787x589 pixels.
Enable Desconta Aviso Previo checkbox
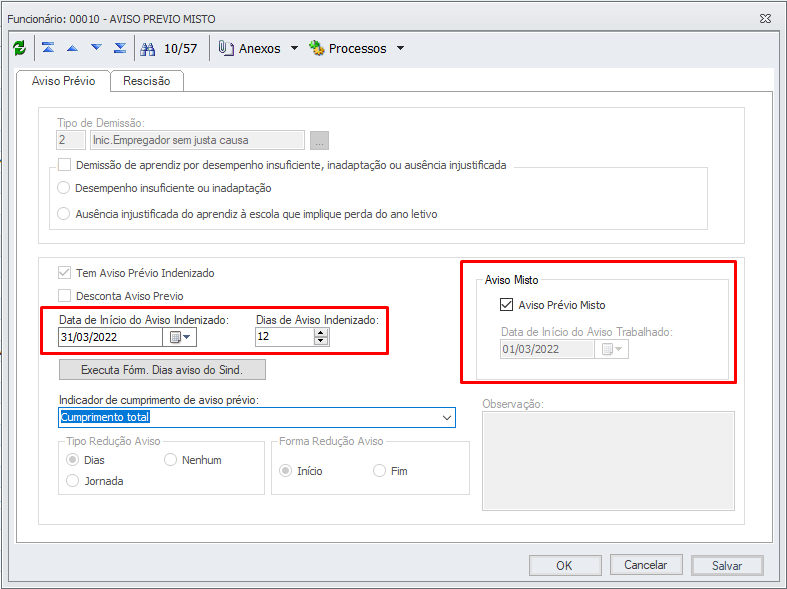click(64, 296)
